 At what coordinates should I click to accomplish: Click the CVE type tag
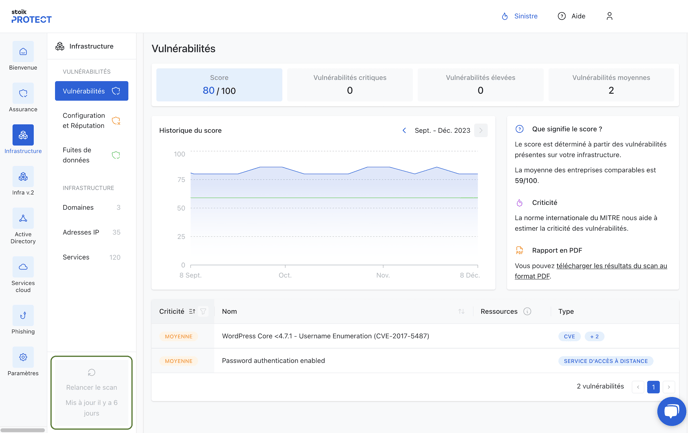tap(570, 336)
